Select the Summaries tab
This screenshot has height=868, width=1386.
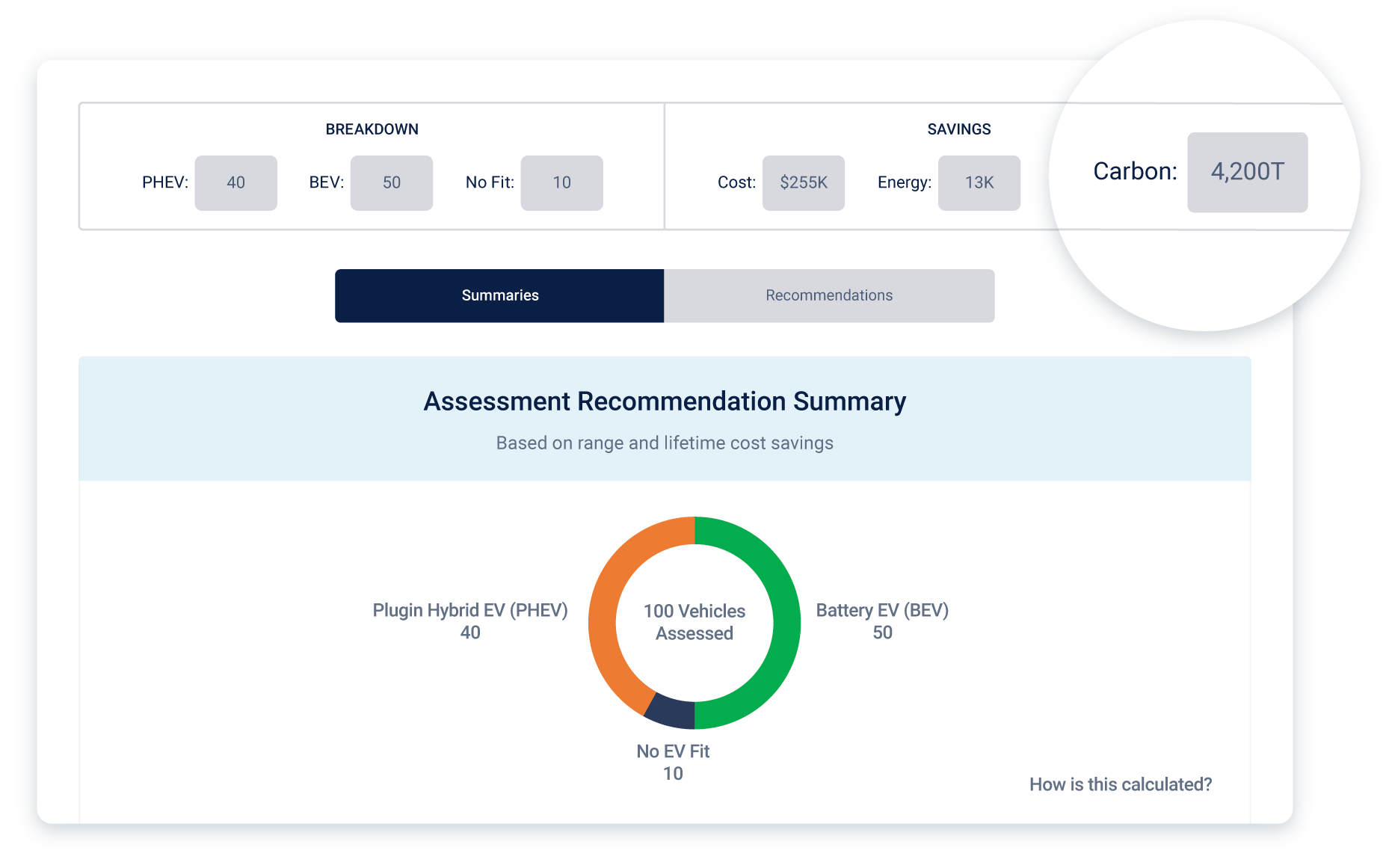click(x=499, y=295)
